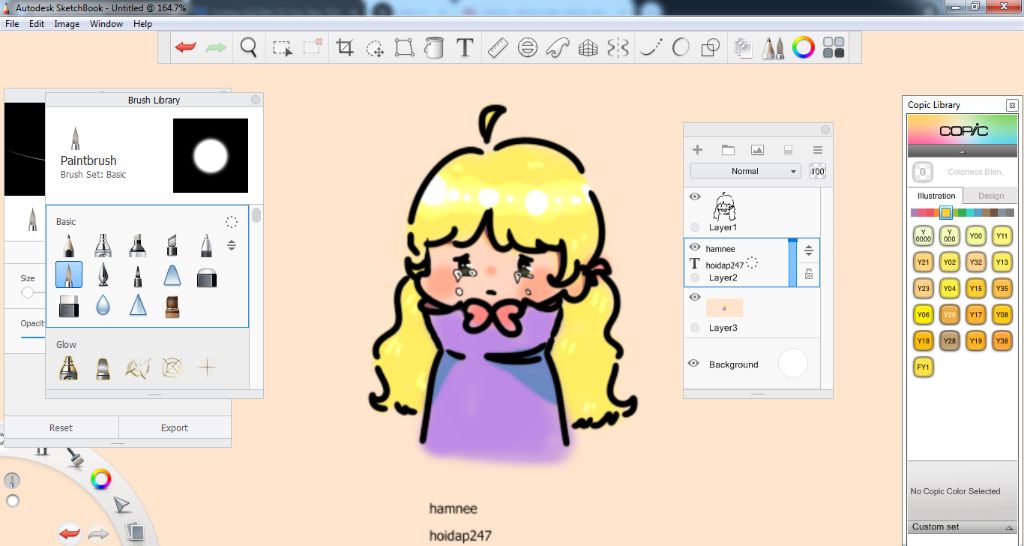Select the Y38 Copic color swatch
Screen dimensions: 1024x546
click(1001, 340)
